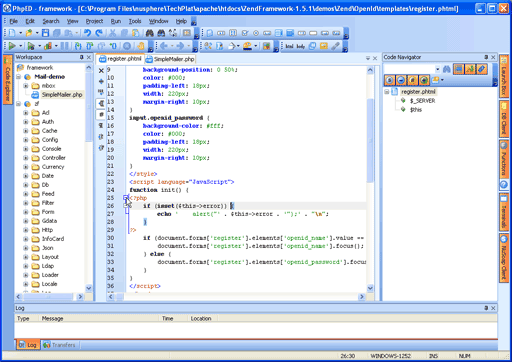Viewport: 512px width, 362px height.
Task: Expand the Gdata folder node
Action: (26, 221)
